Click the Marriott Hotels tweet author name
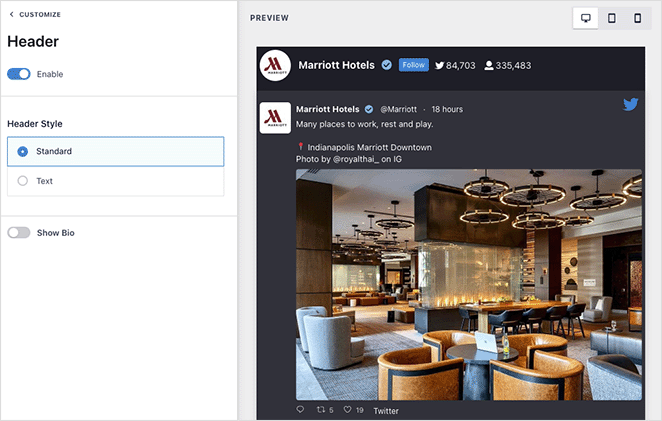 point(328,109)
